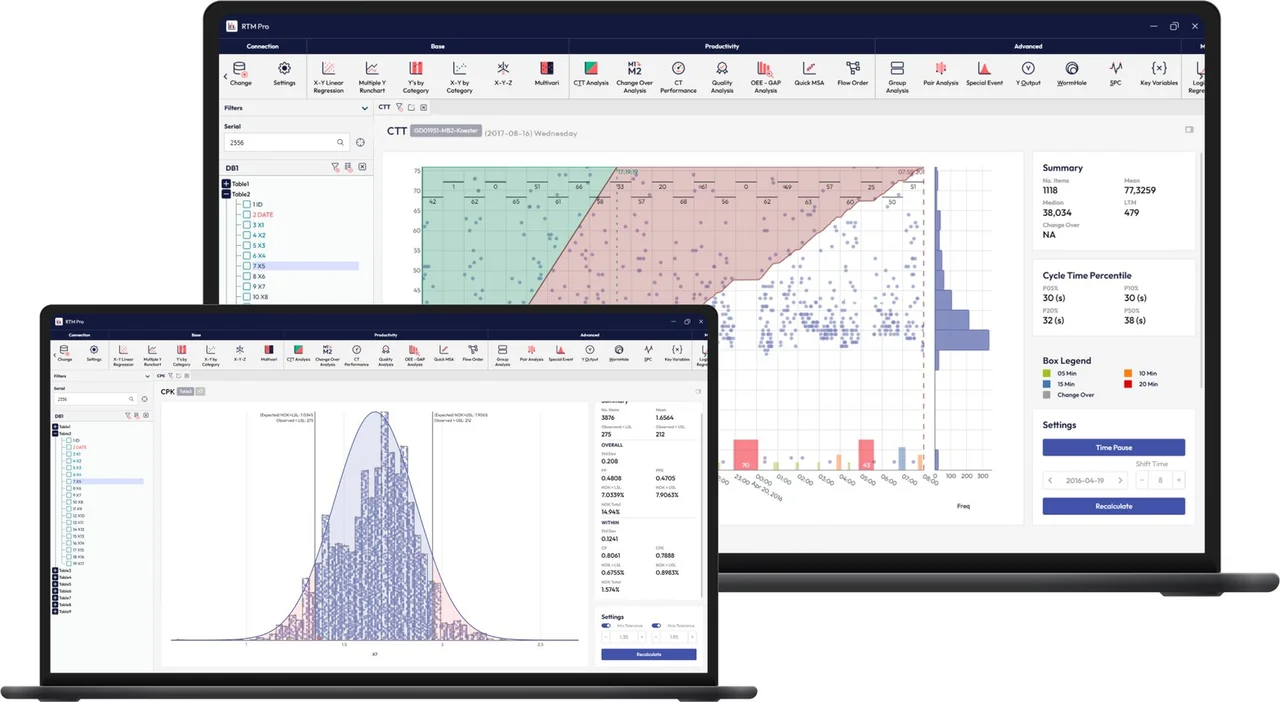Select Y's by Category in the CTT window
The height and width of the screenshot is (702, 1280).
[x=415, y=78]
